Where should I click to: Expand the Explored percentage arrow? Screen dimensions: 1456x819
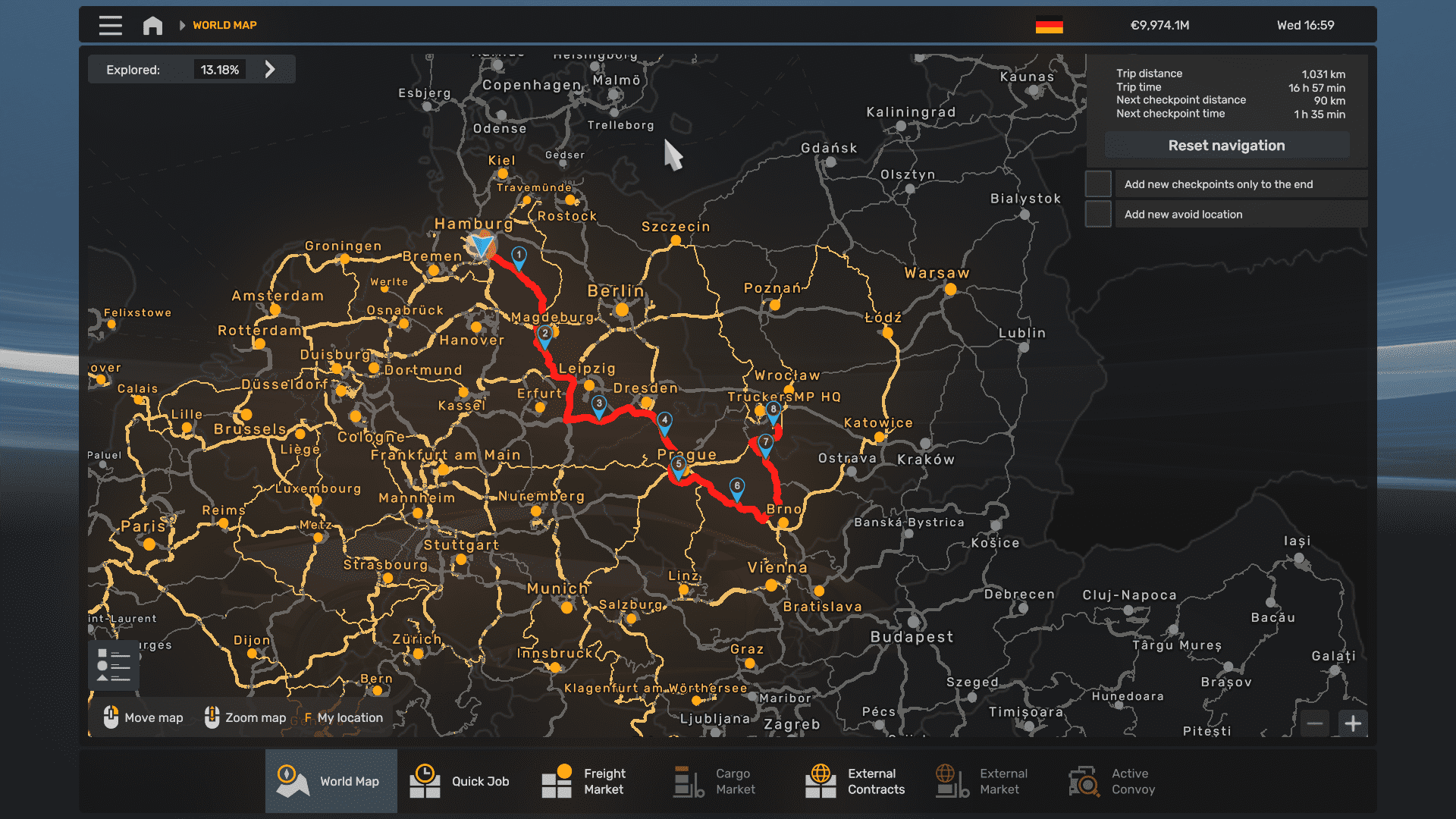click(270, 70)
